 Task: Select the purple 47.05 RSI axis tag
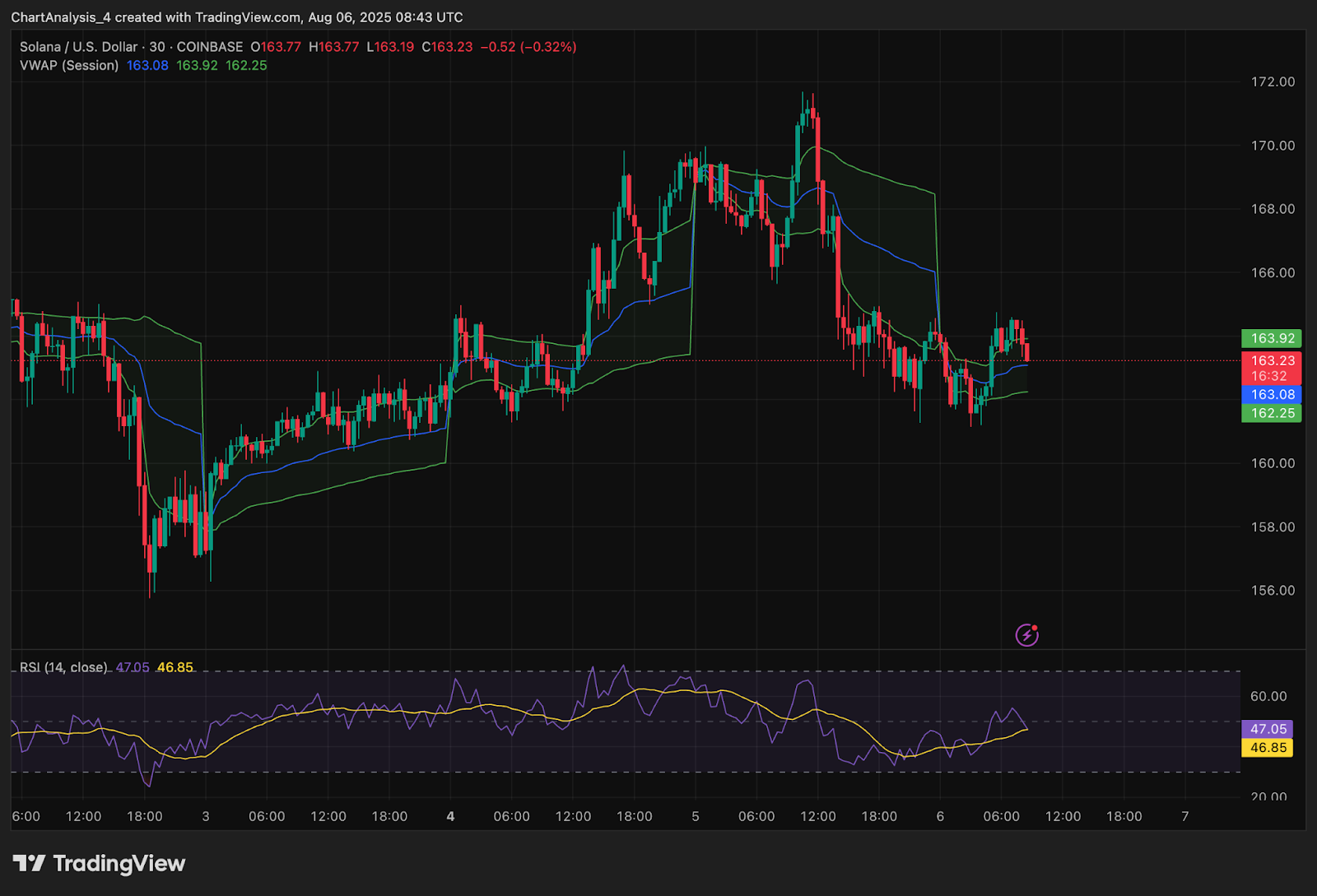1268,729
